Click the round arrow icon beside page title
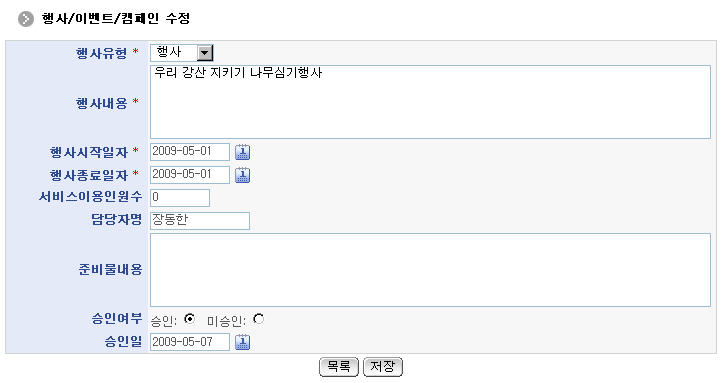 pyautogui.click(x=26, y=19)
